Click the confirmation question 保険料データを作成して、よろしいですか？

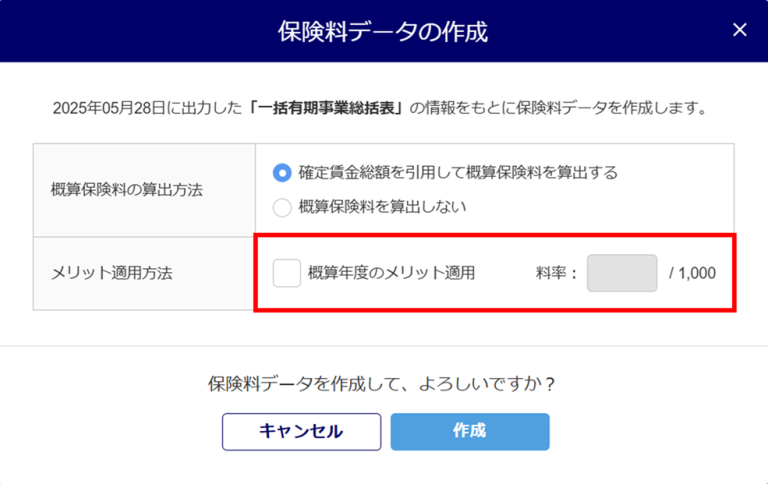tap(383, 384)
